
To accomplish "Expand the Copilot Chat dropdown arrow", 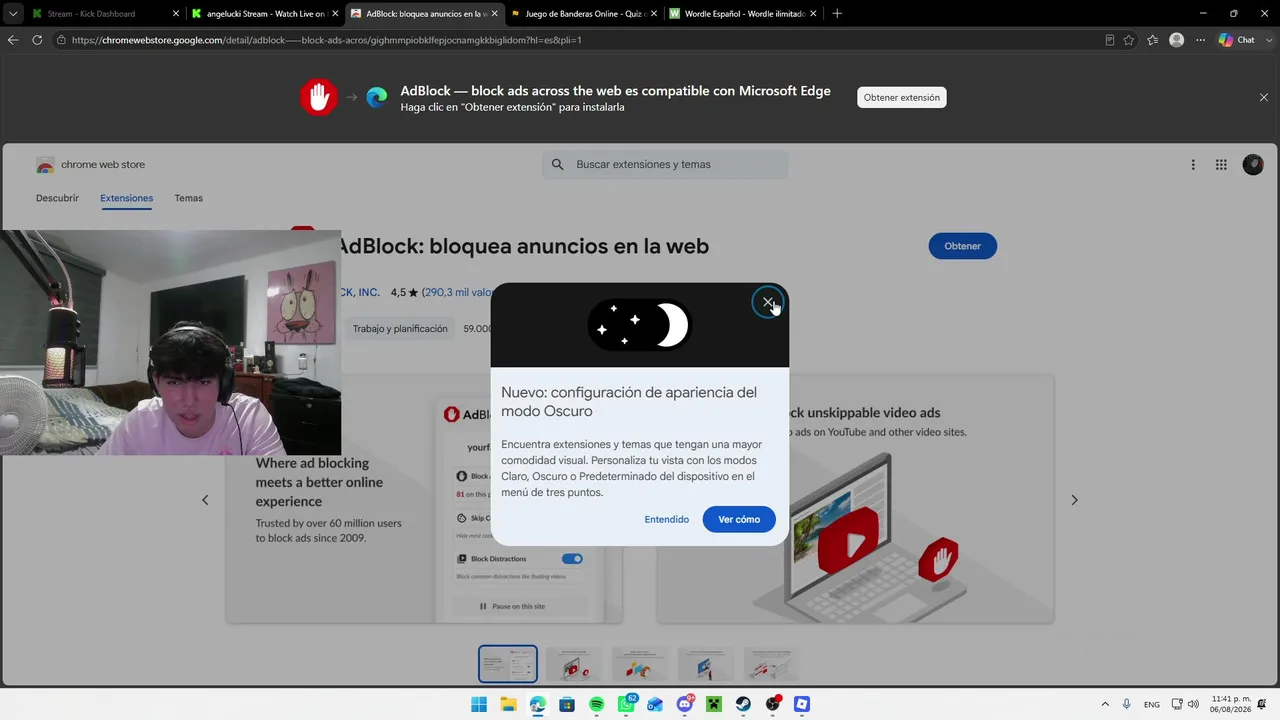I will [1269, 40].
